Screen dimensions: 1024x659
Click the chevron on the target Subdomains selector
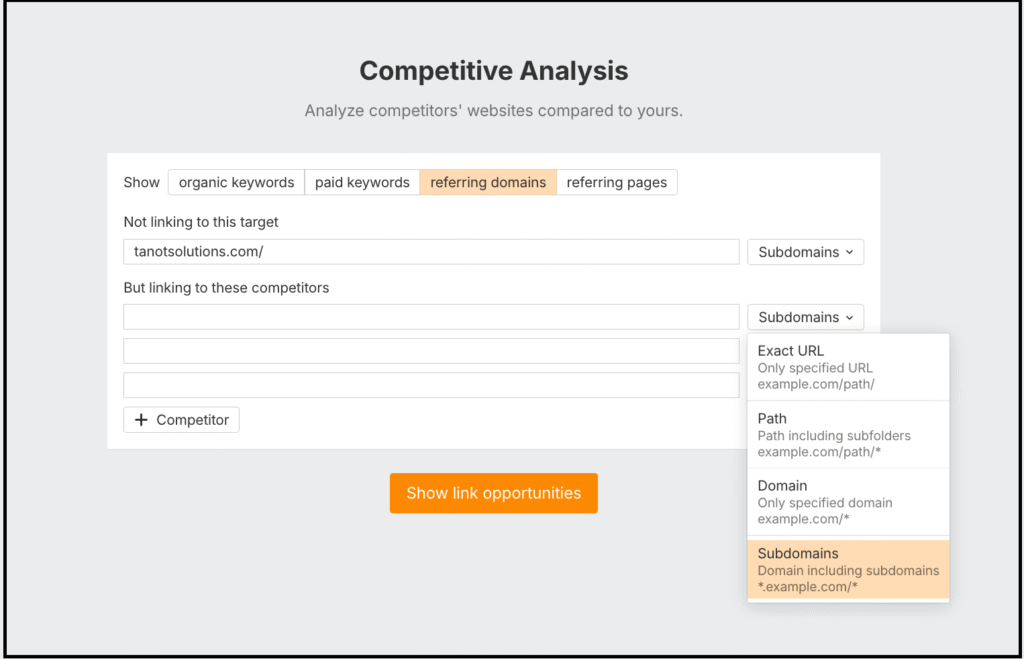click(x=851, y=252)
